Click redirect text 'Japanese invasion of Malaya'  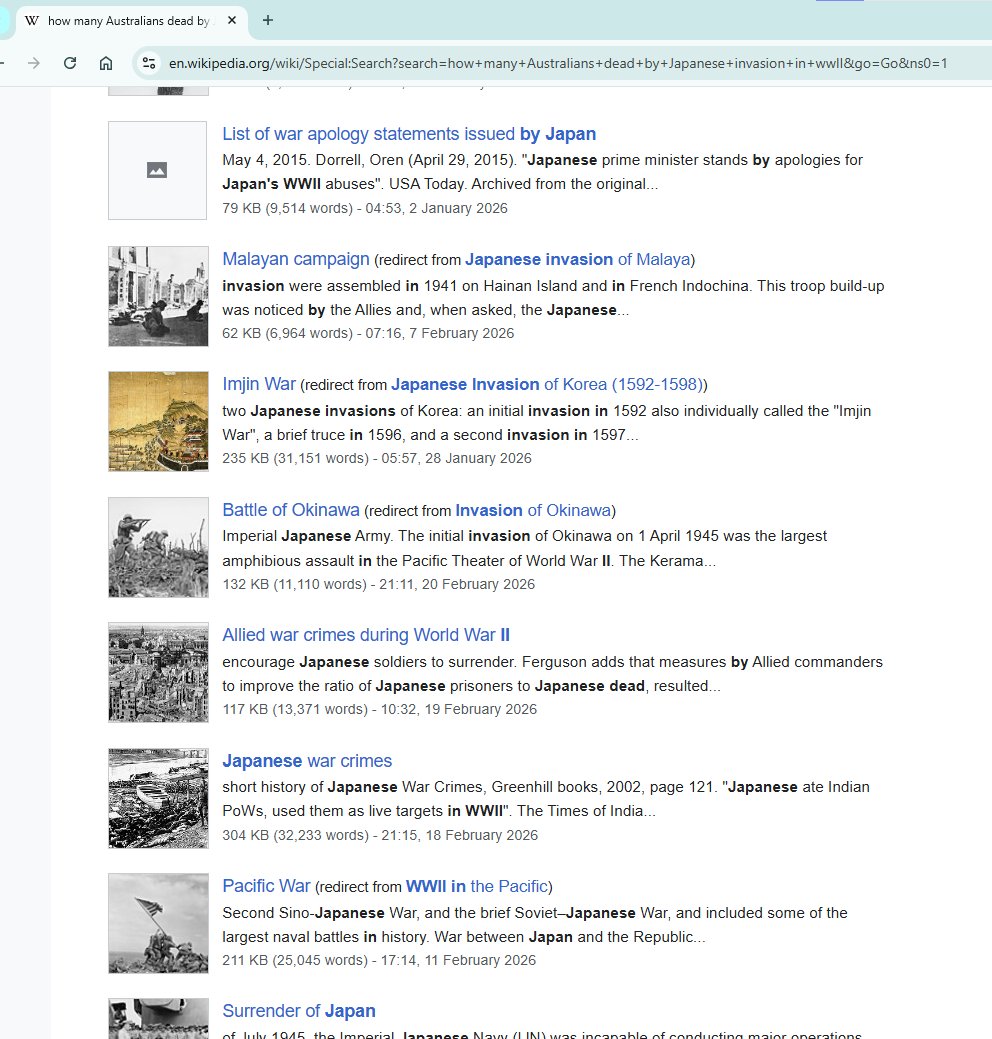coord(578,260)
